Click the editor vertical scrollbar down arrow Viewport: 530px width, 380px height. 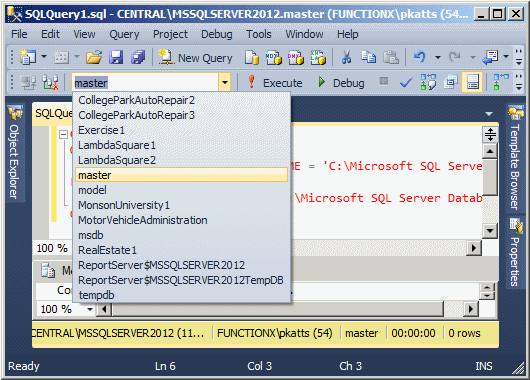[x=490, y=232]
